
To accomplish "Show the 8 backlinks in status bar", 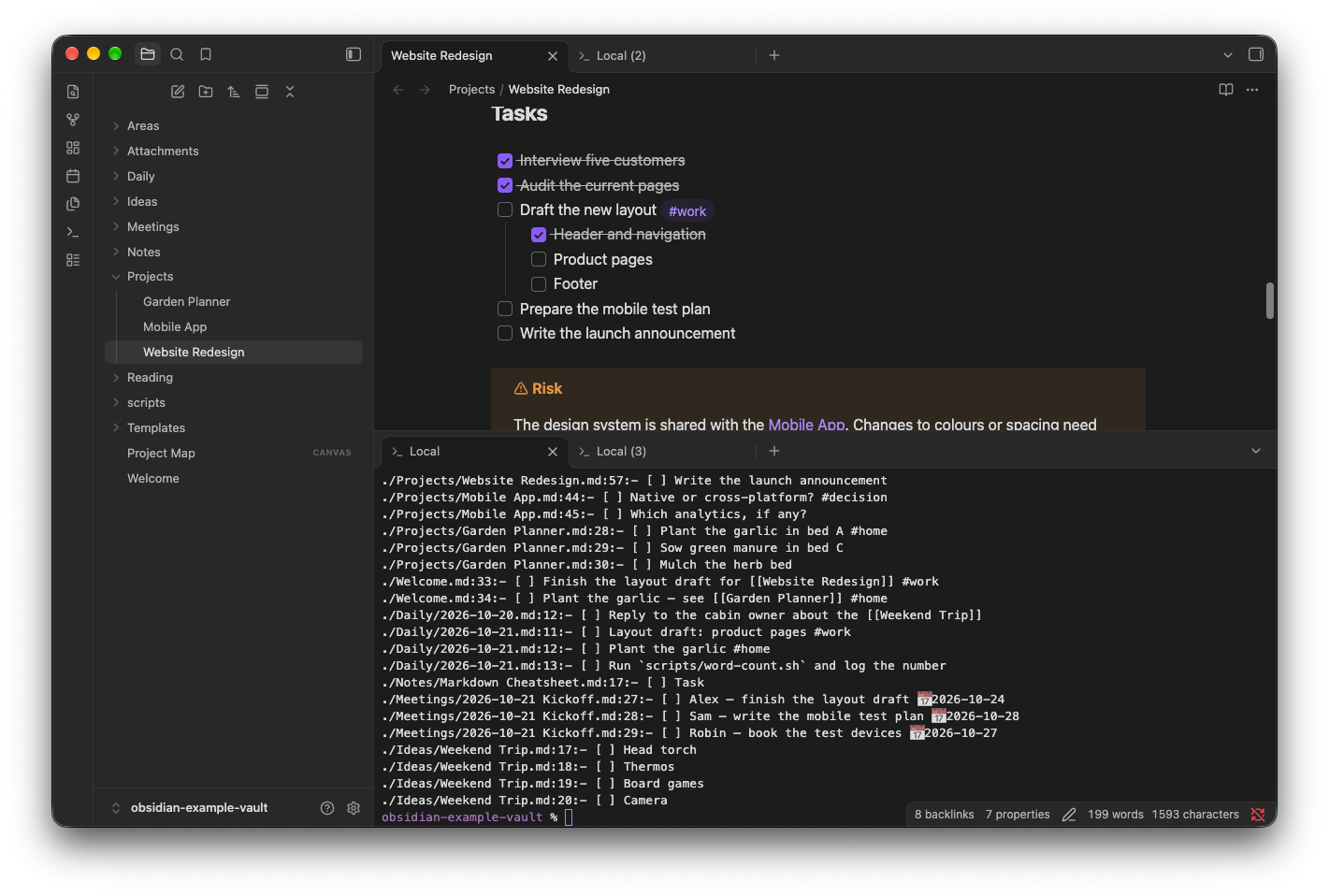I will pos(945,815).
